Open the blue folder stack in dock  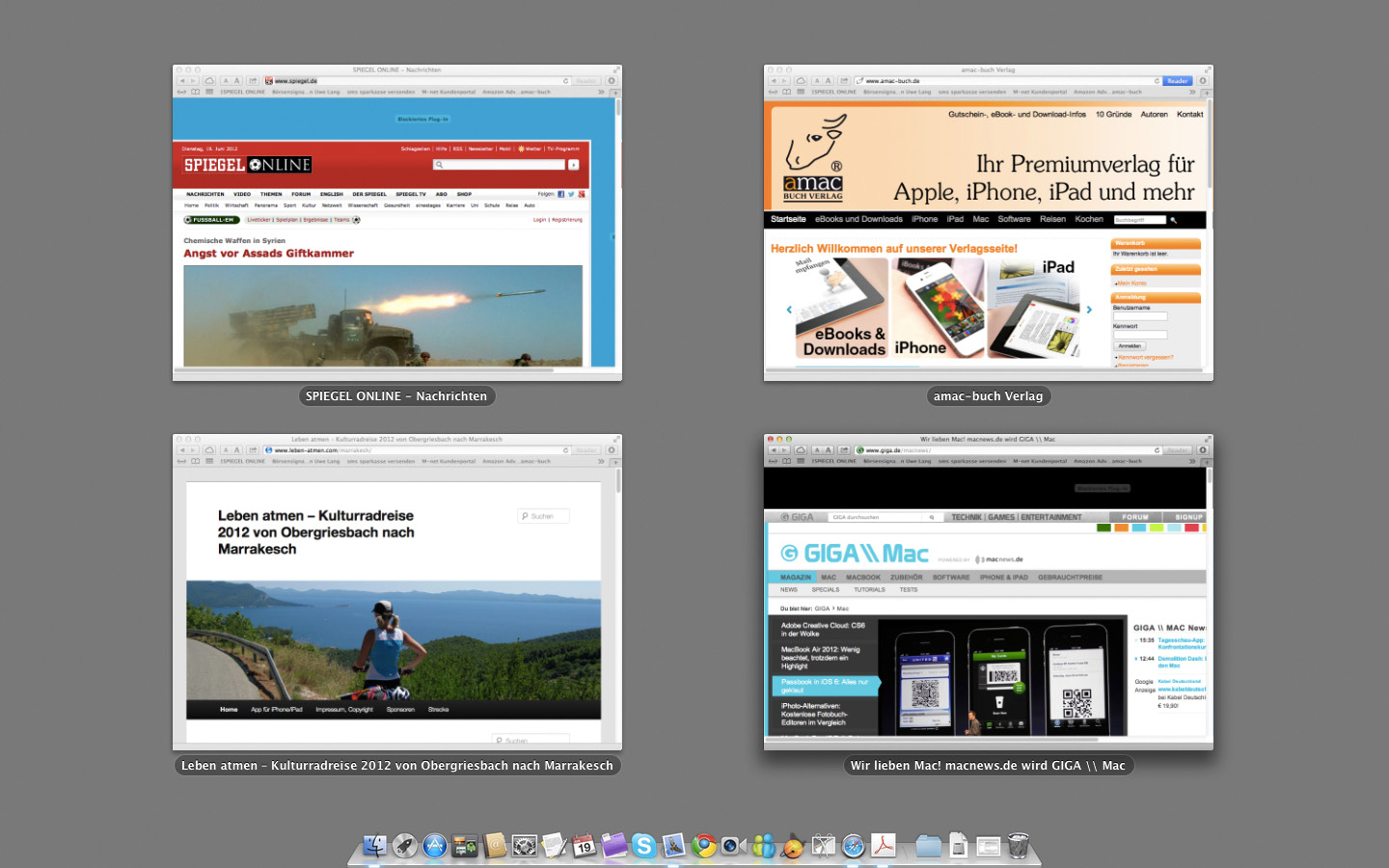point(928,846)
